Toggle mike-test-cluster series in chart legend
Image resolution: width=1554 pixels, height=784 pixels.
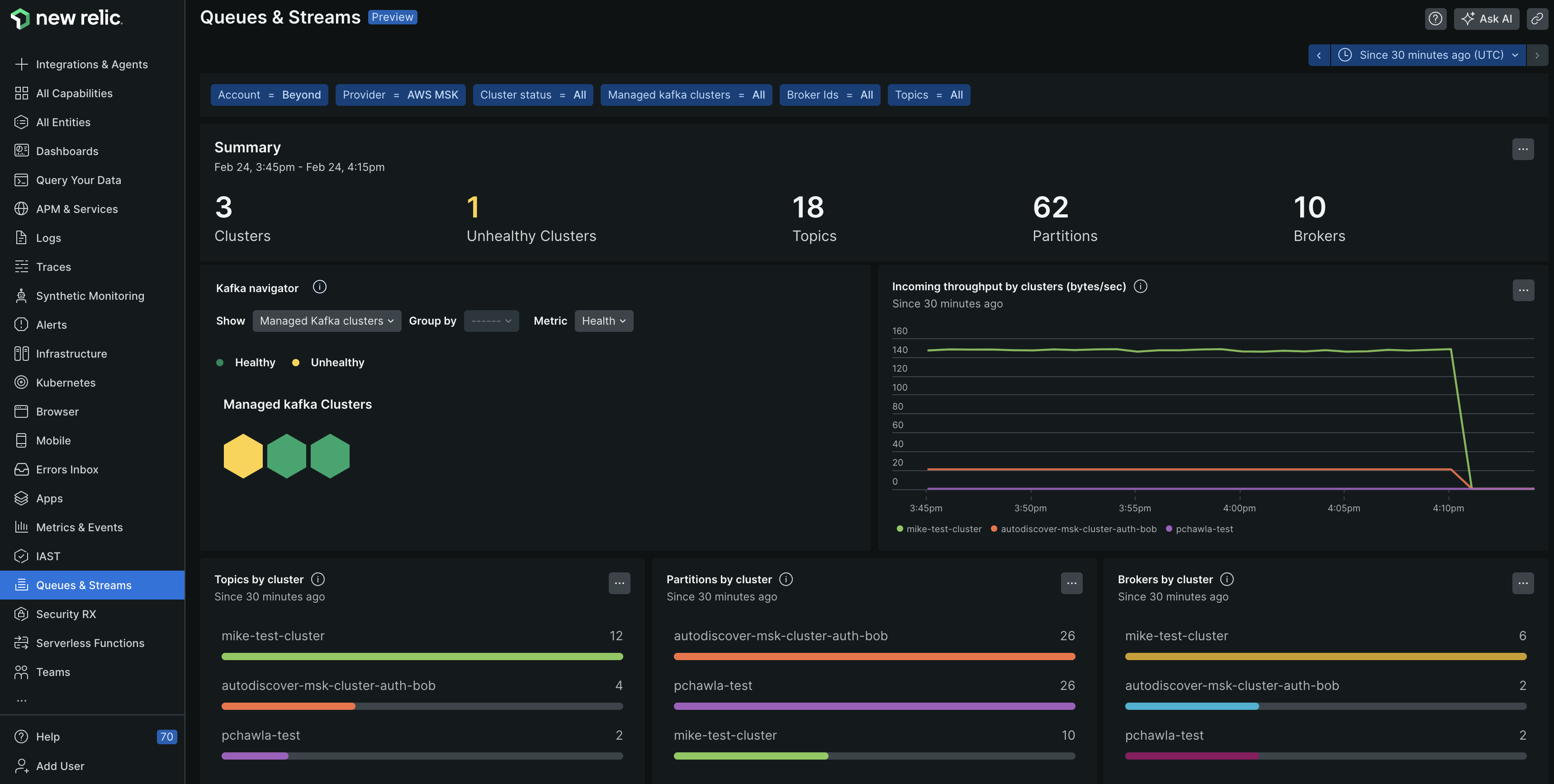point(943,529)
